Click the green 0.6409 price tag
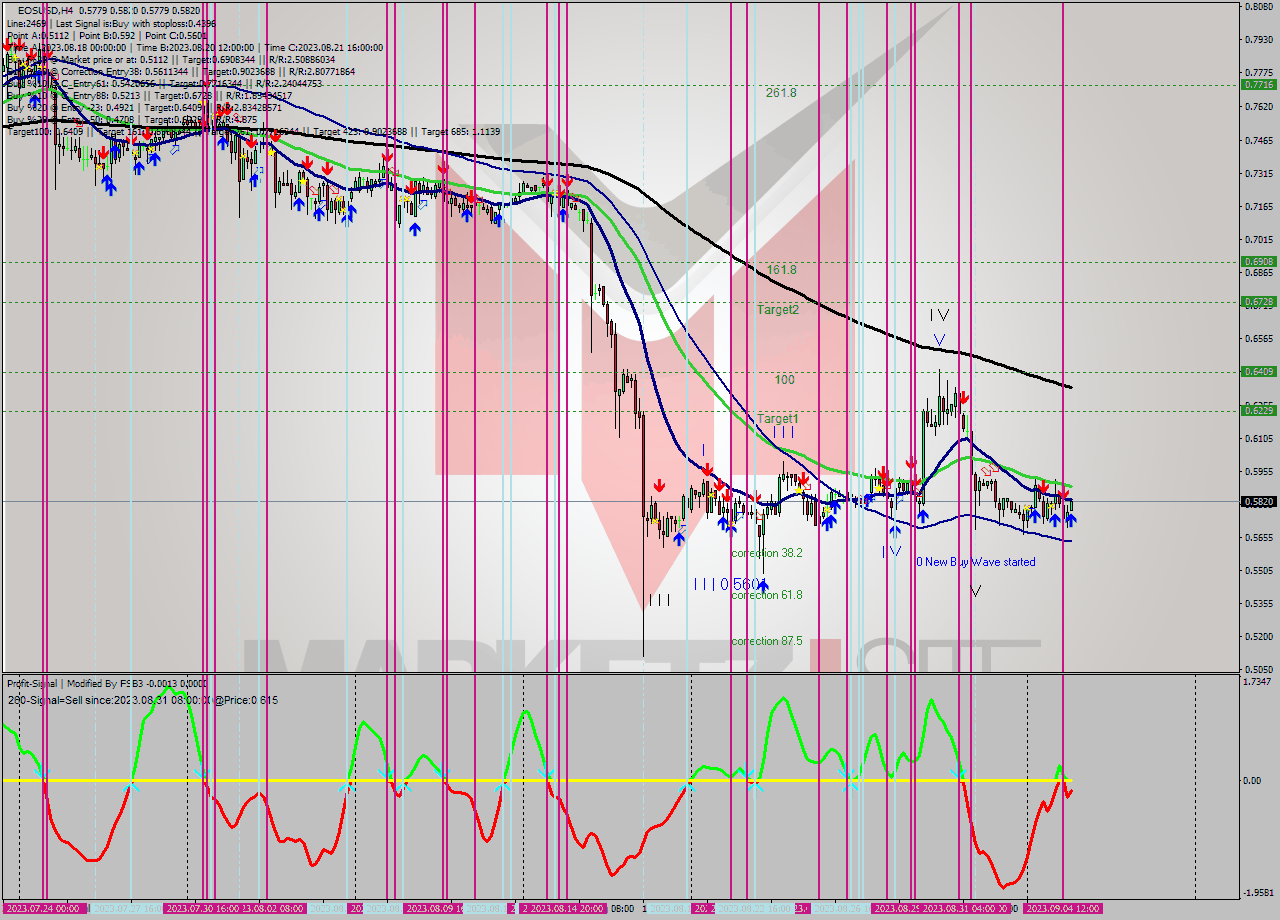 coord(1258,372)
